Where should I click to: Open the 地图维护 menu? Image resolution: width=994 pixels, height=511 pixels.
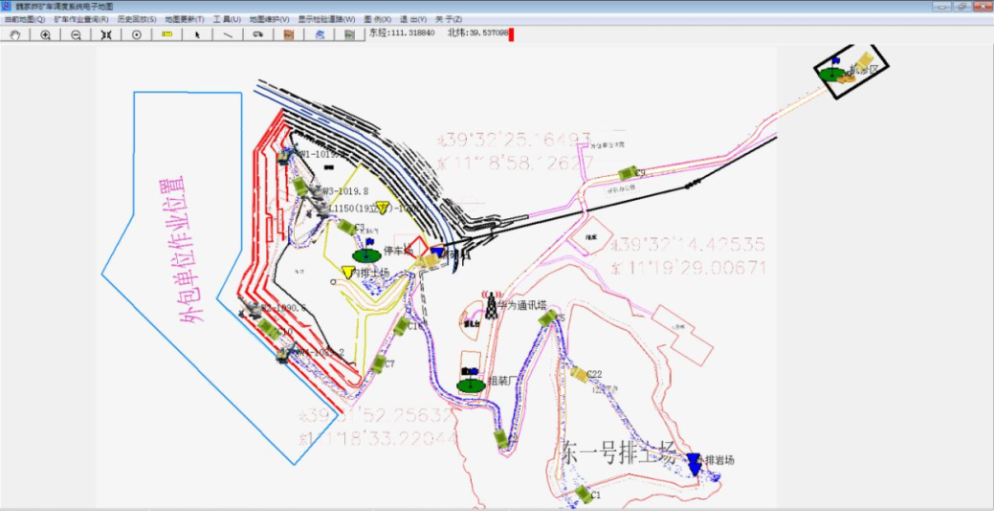point(269,19)
